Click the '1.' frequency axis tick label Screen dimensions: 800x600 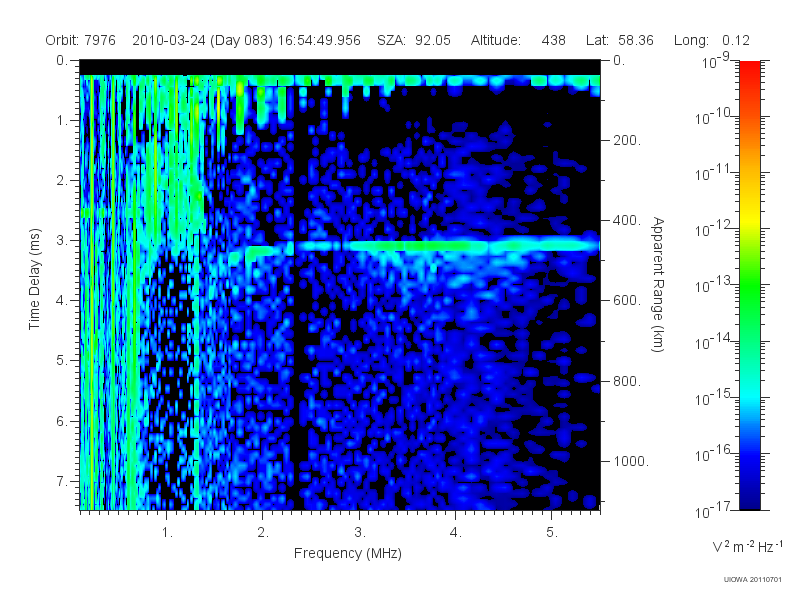click(167, 533)
